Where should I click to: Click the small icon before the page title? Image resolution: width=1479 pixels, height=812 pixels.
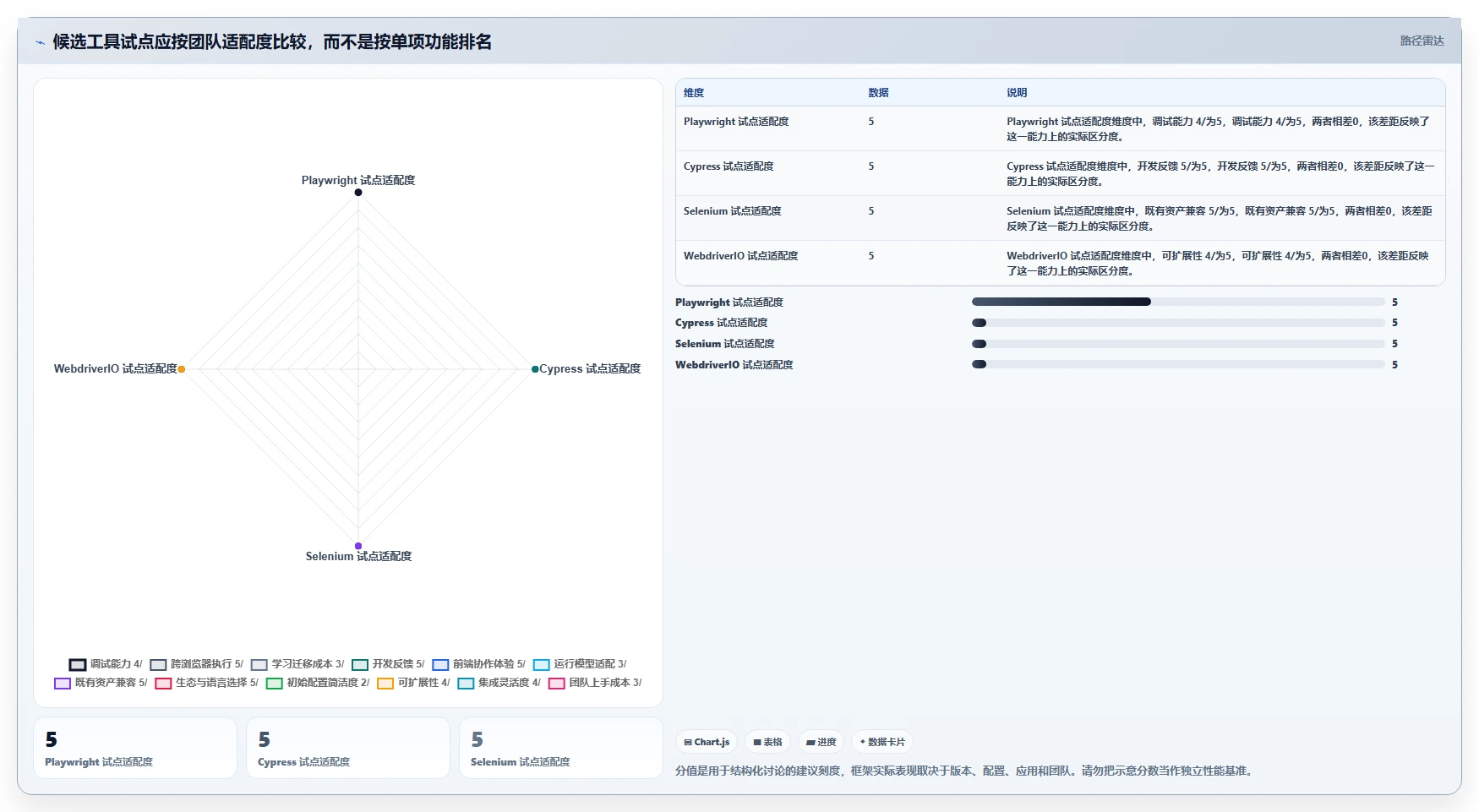click(x=40, y=42)
